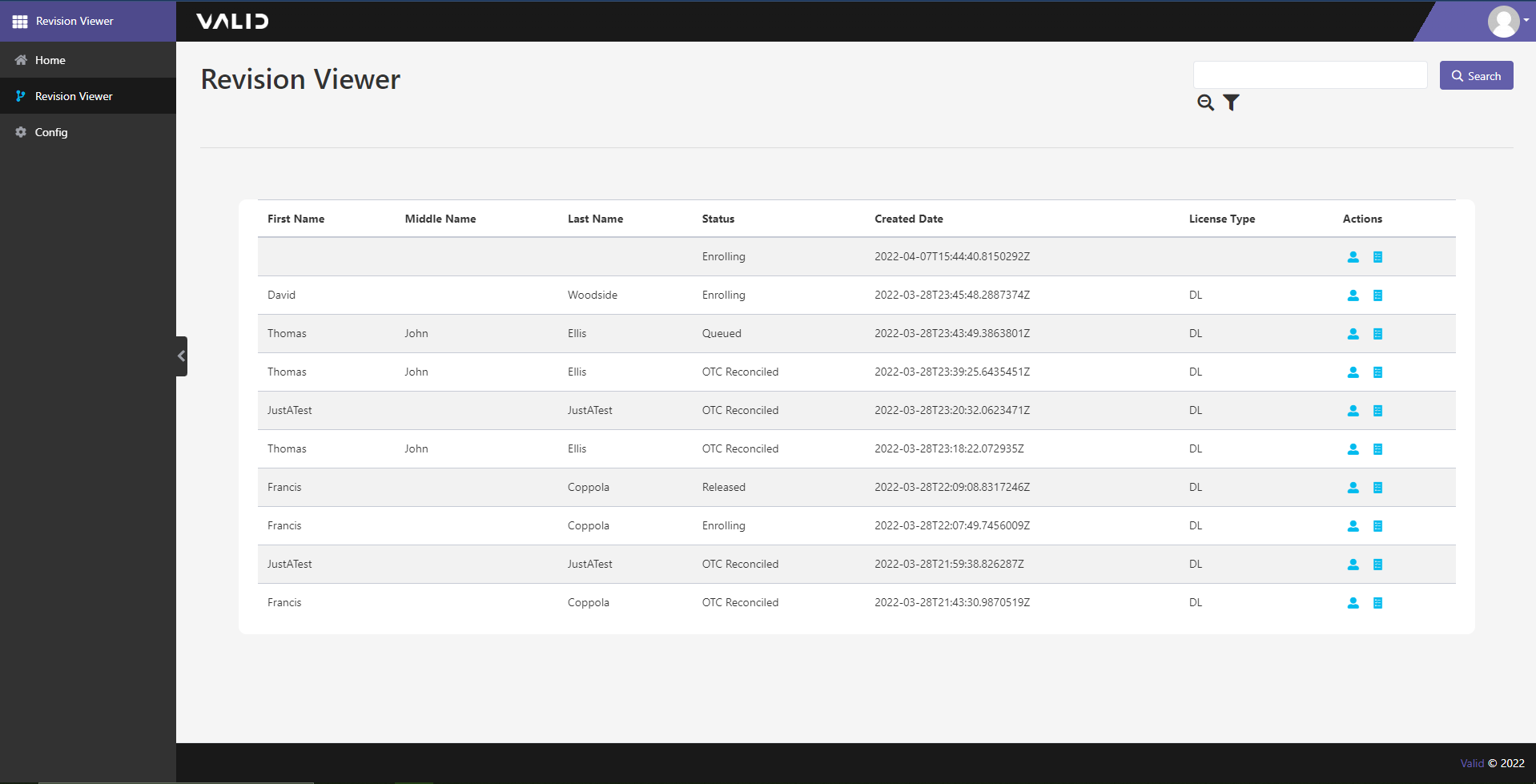This screenshot has height=784, width=1536.
Task: Select Revision Viewer in the sidebar menu
Action: point(74,96)
